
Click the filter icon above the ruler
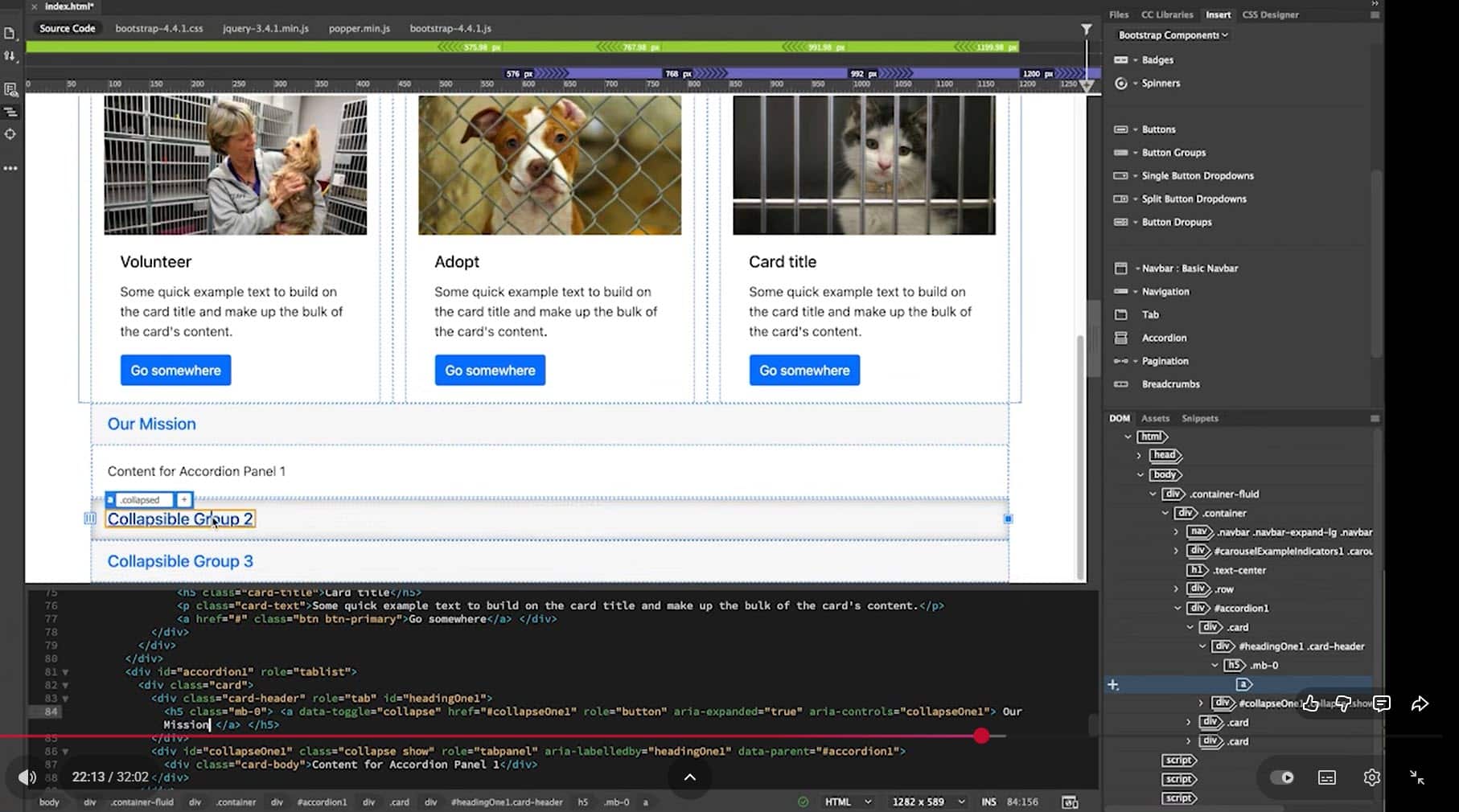(1086, 30)
